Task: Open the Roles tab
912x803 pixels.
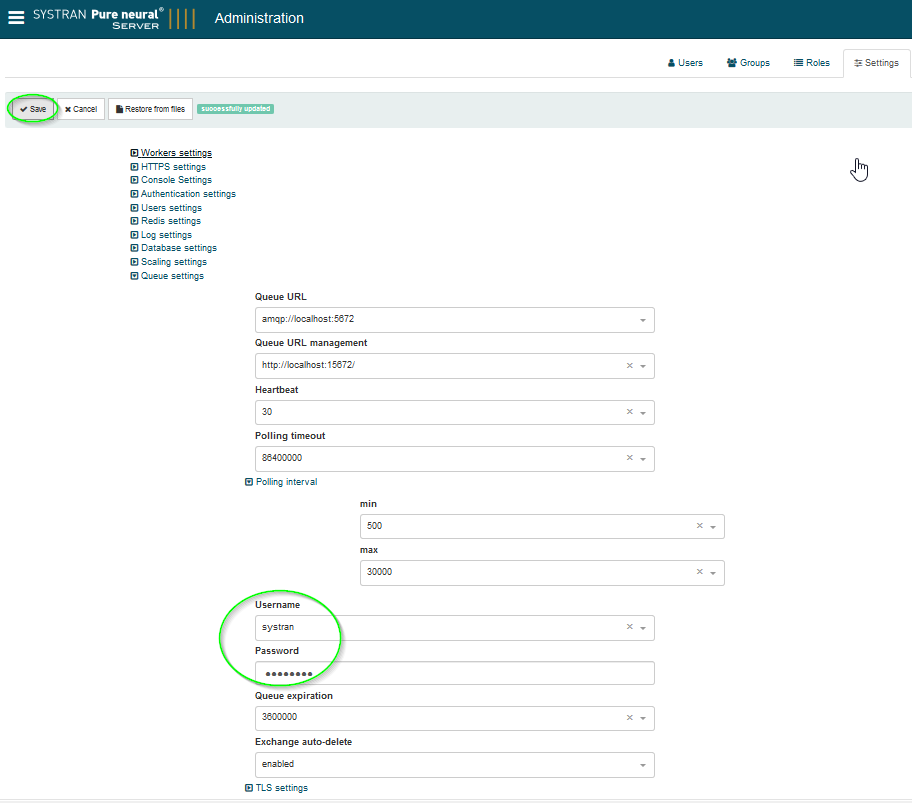Action: point(811,63)
